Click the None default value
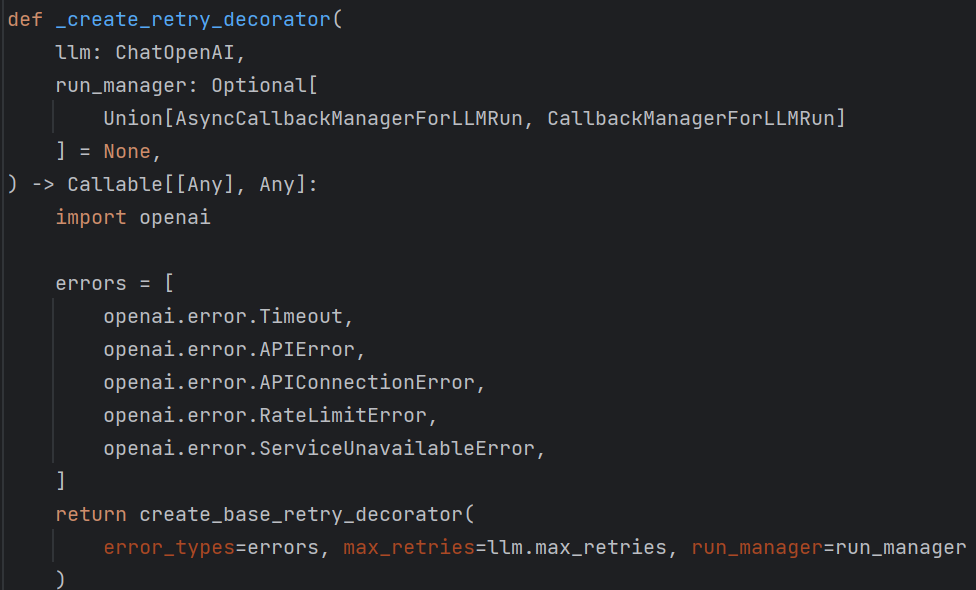Screen dimensions: 976x590 click(125, 152)
